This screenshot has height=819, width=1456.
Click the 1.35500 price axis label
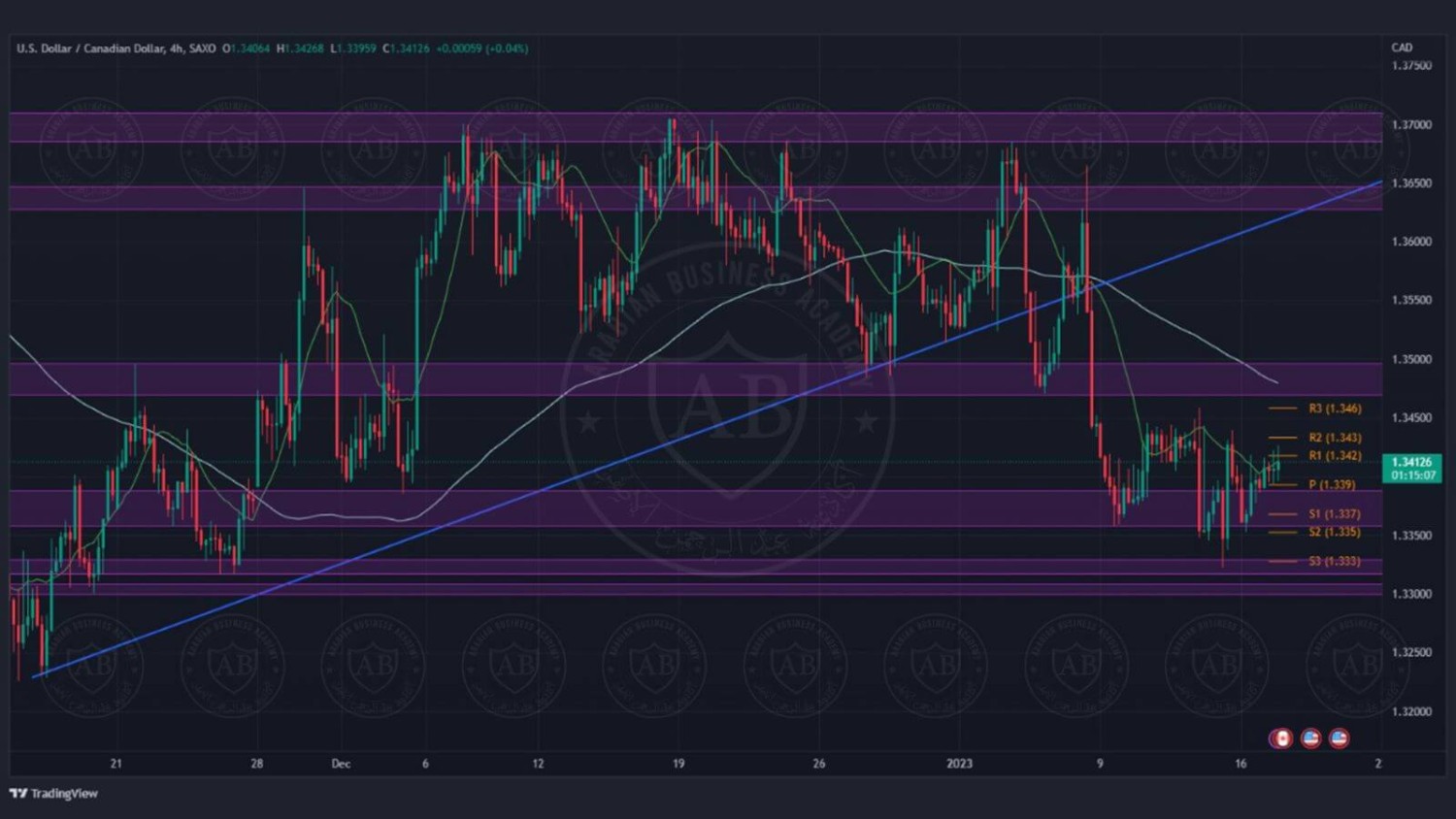click(x=1411, y=301)
